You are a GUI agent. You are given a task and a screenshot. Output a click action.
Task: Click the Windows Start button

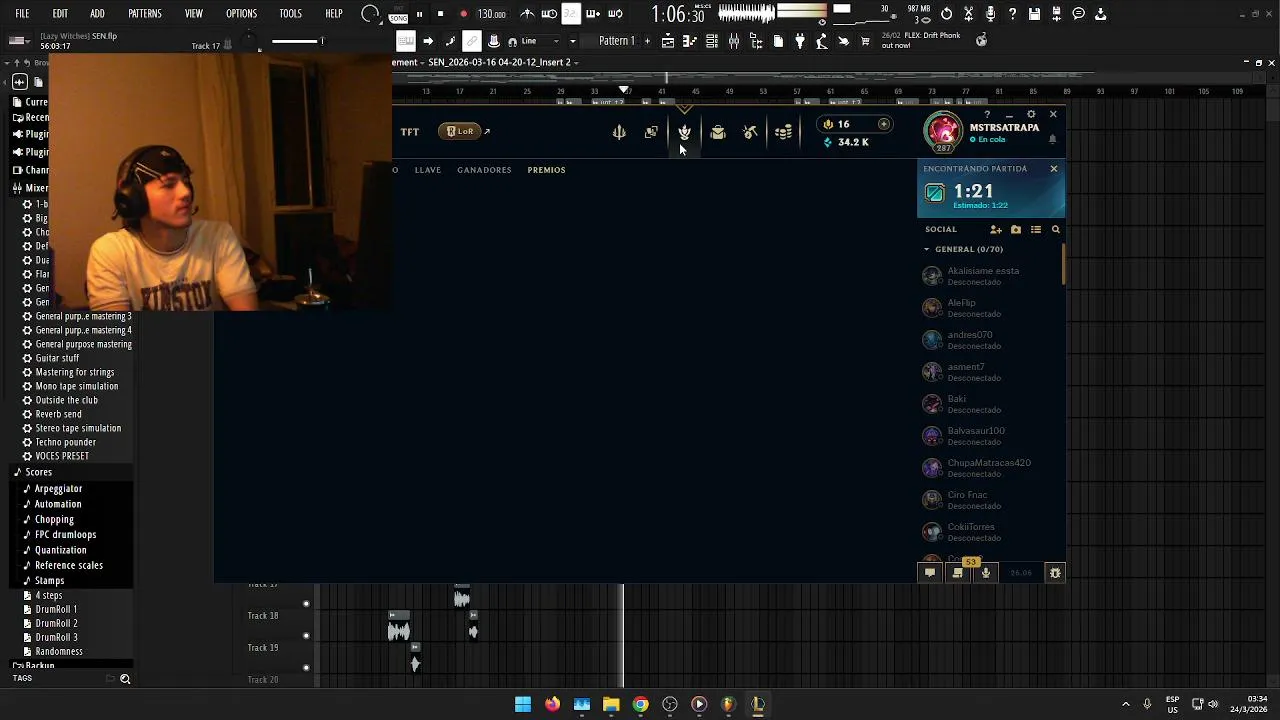[523, 704]
